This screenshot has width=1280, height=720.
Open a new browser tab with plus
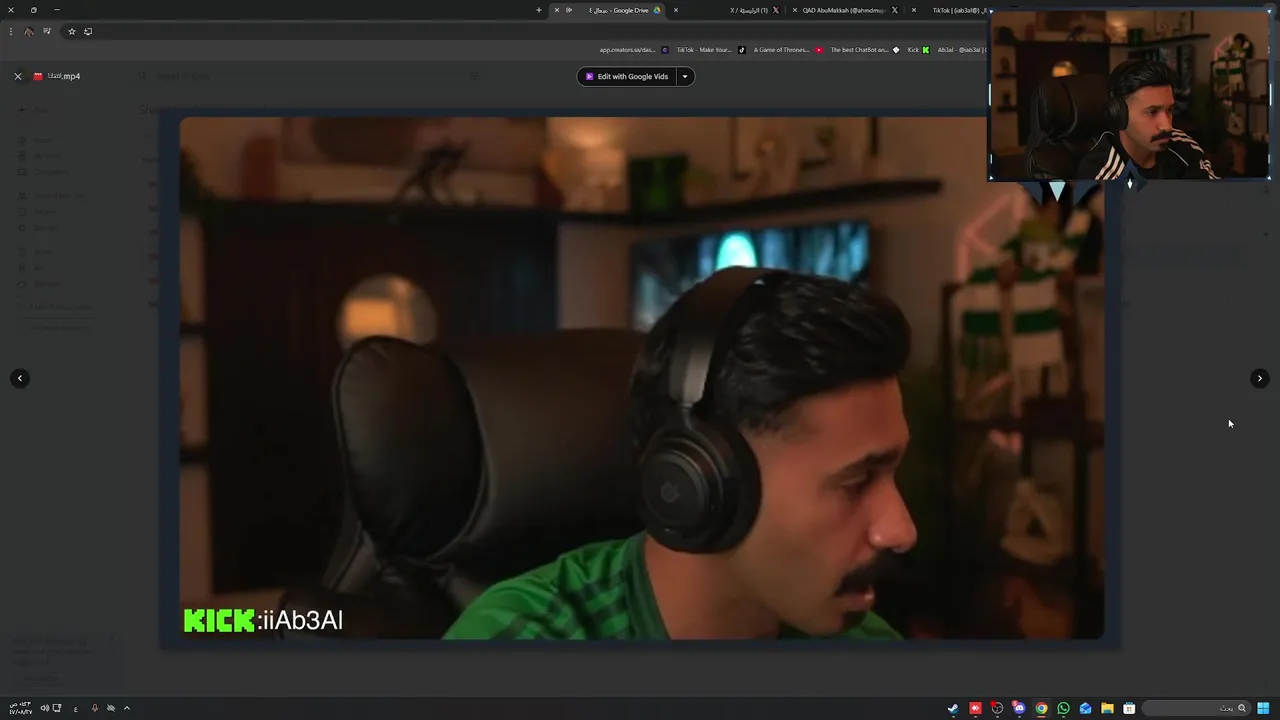539,10
